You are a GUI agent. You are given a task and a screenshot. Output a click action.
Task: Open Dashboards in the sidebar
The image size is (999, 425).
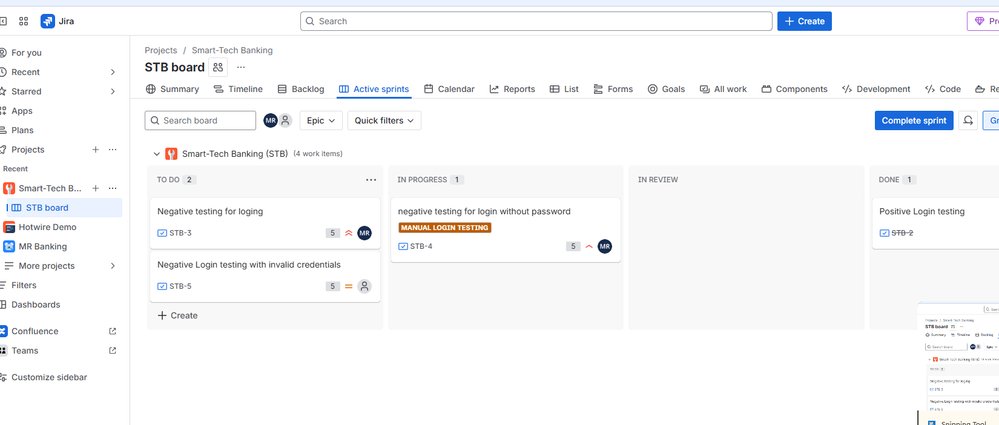(x=36, y=305)
